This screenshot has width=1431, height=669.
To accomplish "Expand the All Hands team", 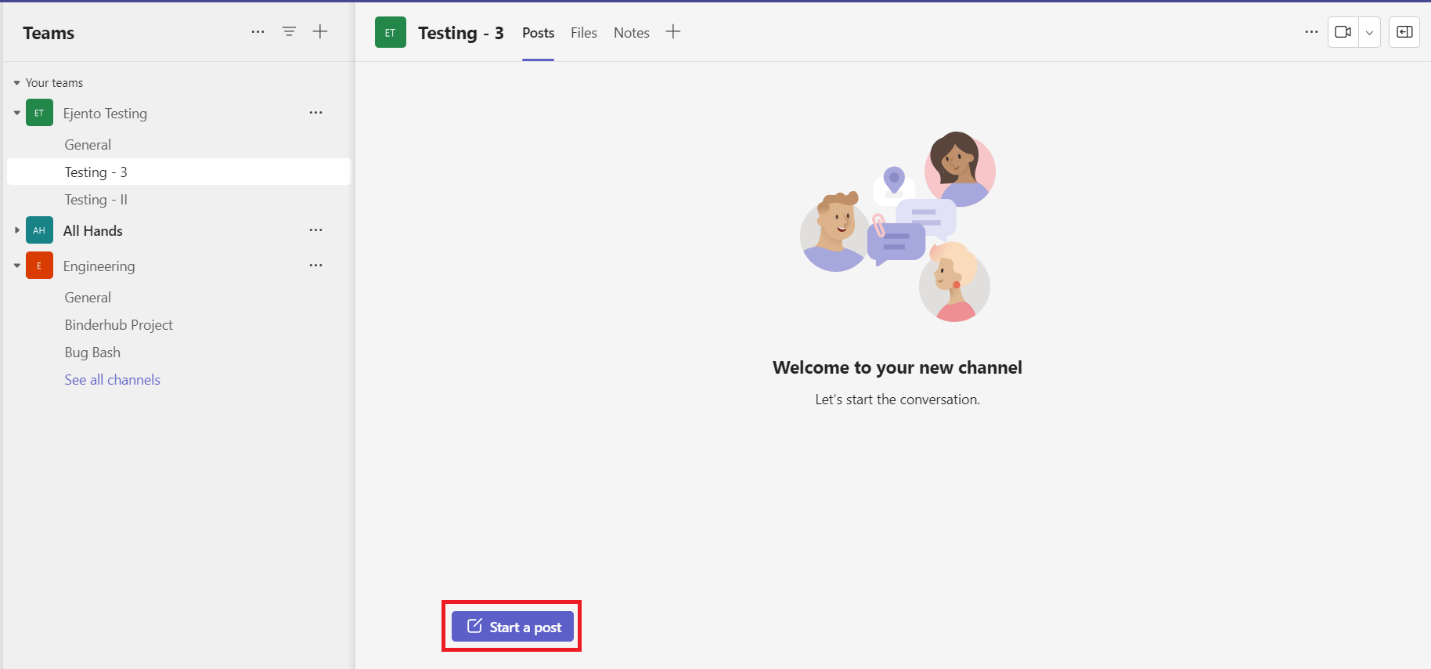I will point(17,231).
